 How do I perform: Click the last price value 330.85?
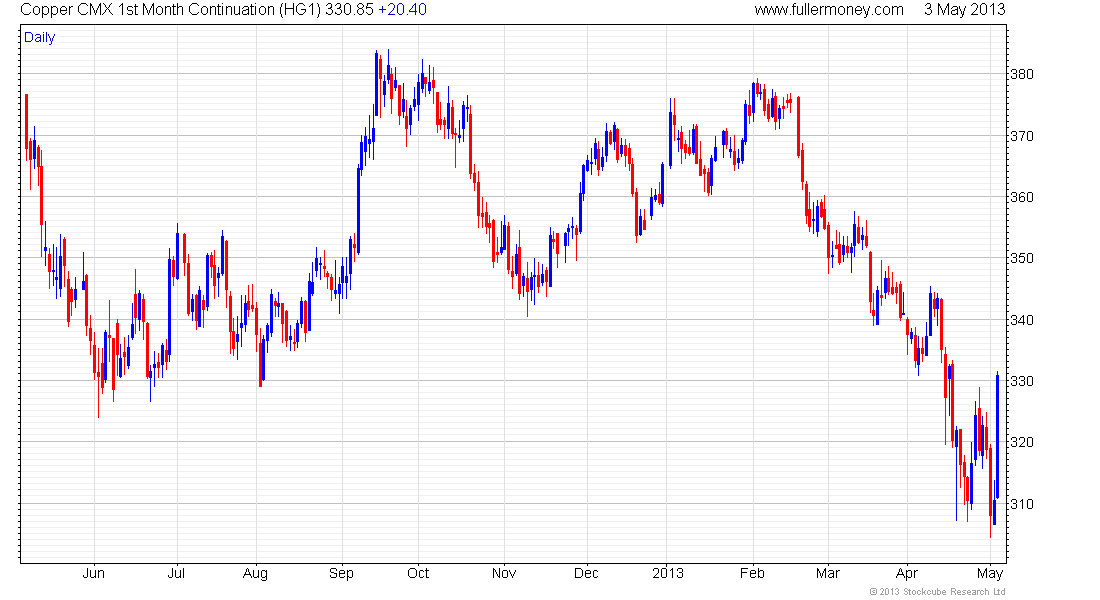click(x=349, y=10)
